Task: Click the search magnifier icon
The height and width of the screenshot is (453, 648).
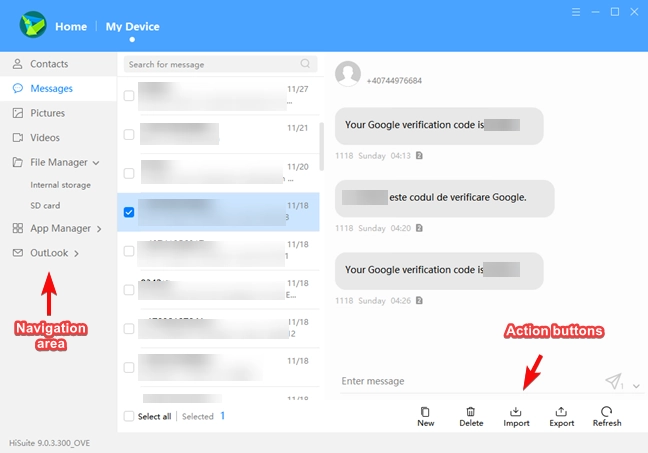Action: point(305,64)
